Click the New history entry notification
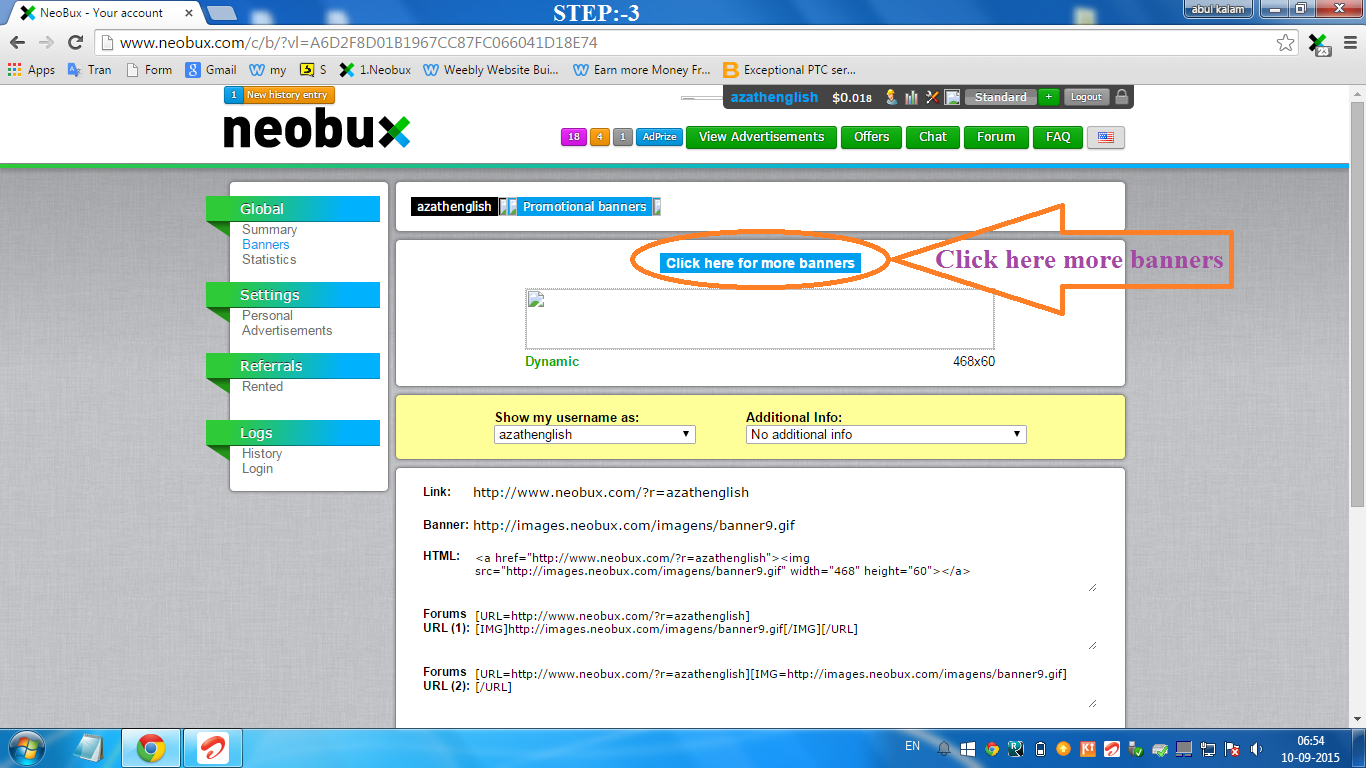Viewport: 1366px width, 768px height. [x=279, y=95]
